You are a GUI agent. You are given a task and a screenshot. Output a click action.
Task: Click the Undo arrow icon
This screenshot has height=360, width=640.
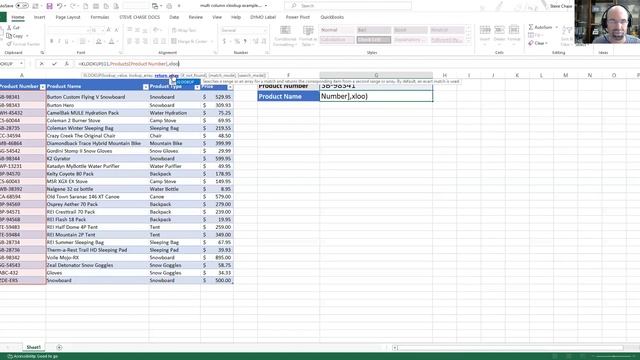pos(60,6)
